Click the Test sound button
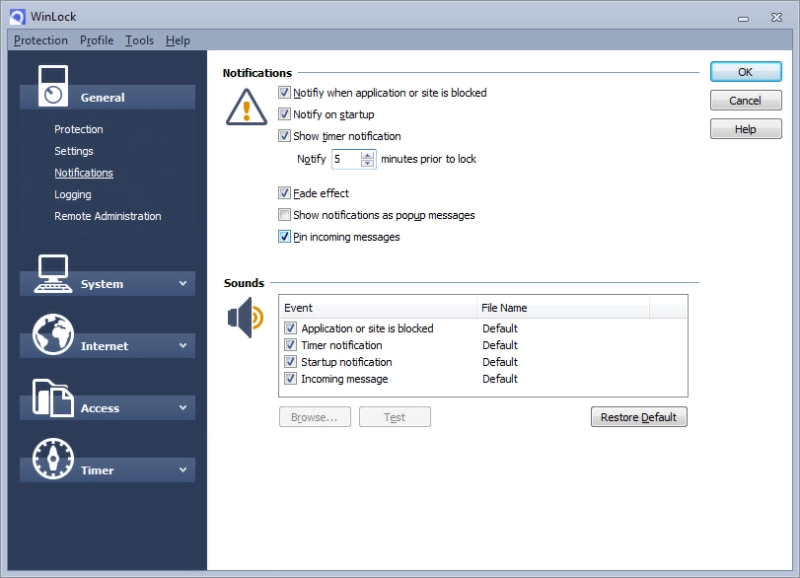800x578 pixels. pyautogui.click(x=395, y=417)
